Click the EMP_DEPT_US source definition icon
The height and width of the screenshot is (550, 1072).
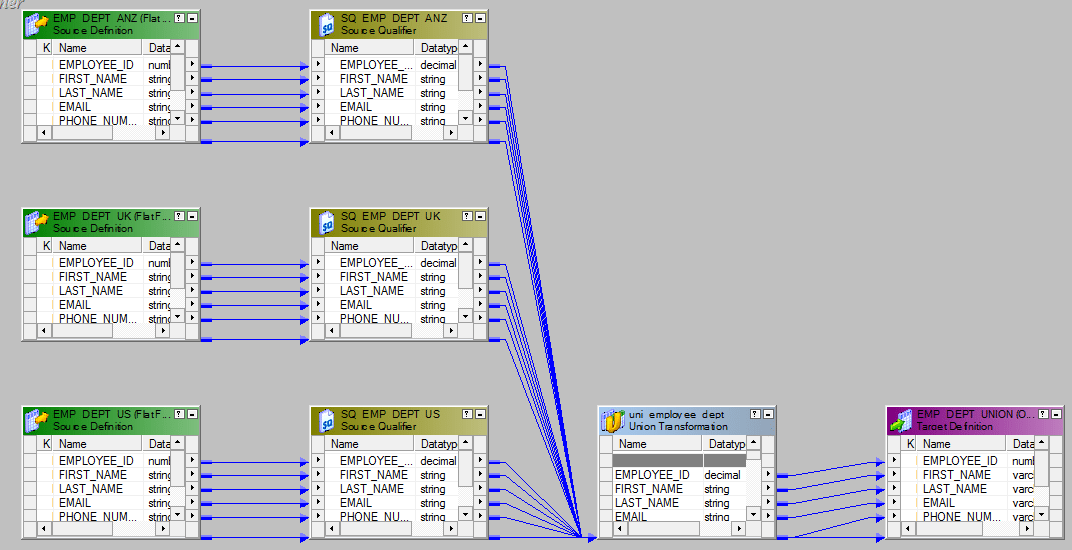click(37, 421)
